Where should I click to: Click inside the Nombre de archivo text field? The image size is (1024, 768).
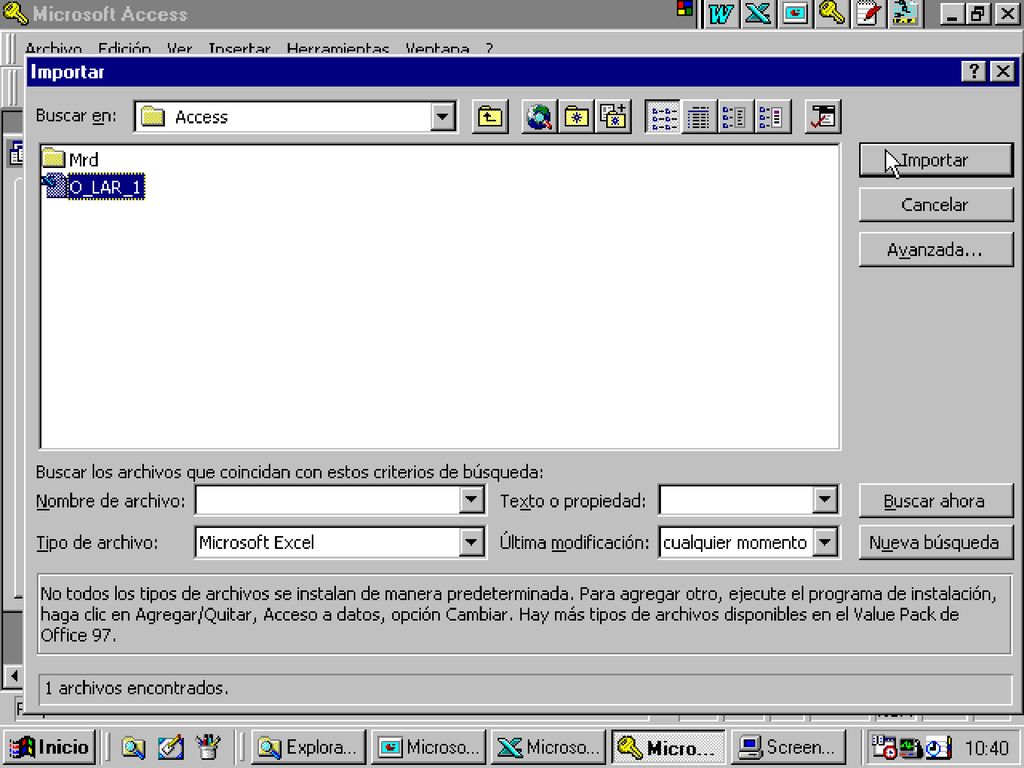327,500
